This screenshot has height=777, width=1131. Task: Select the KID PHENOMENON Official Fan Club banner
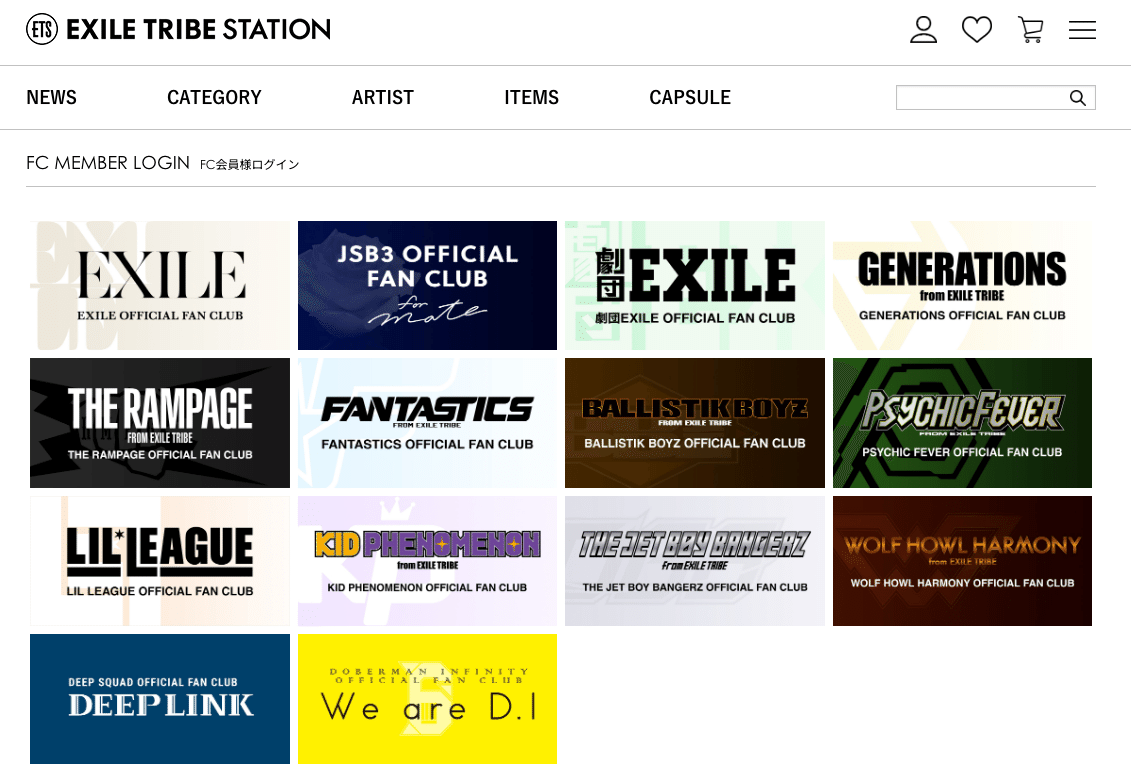tap(427, 561)
